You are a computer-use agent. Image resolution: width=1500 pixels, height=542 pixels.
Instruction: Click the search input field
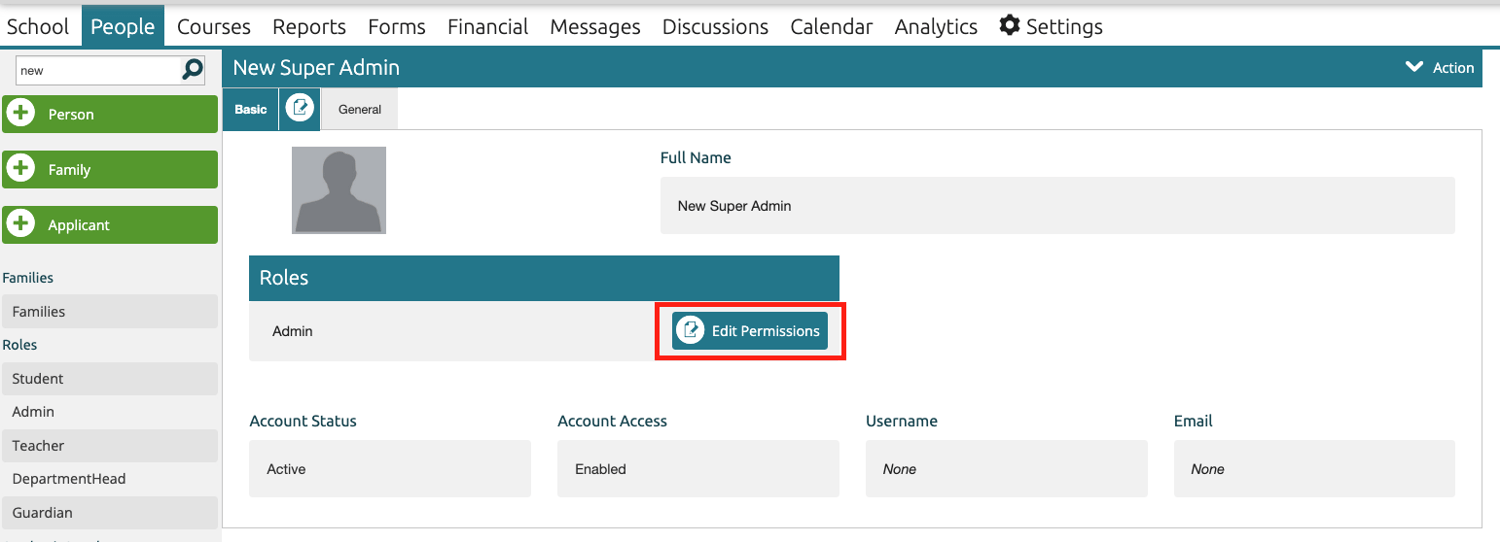point(97,71)
